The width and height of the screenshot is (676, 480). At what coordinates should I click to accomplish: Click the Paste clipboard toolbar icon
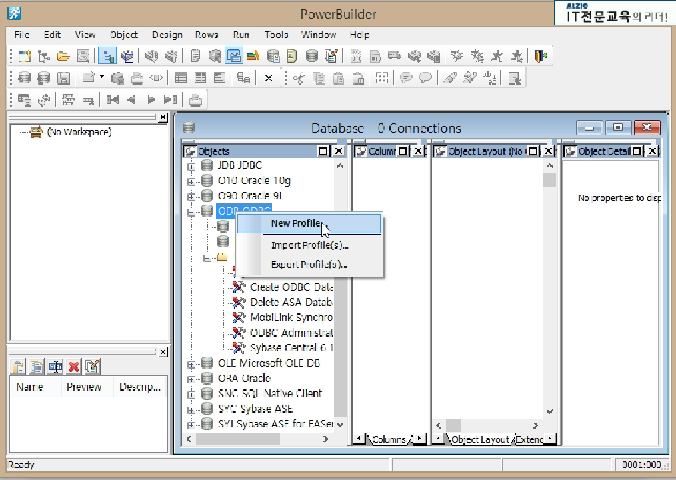[x=338, y=78]
